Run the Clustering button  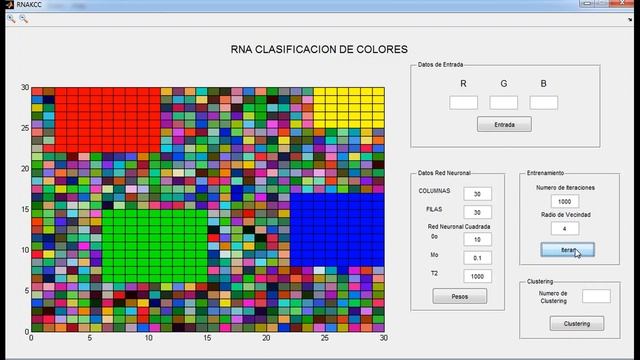point(577,323)
